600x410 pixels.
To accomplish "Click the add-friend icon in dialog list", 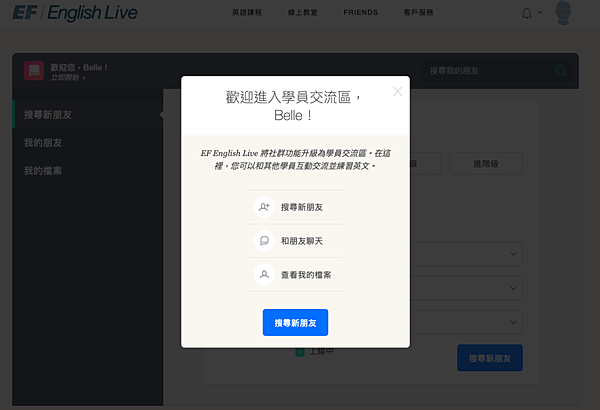I will click(264, 207).
